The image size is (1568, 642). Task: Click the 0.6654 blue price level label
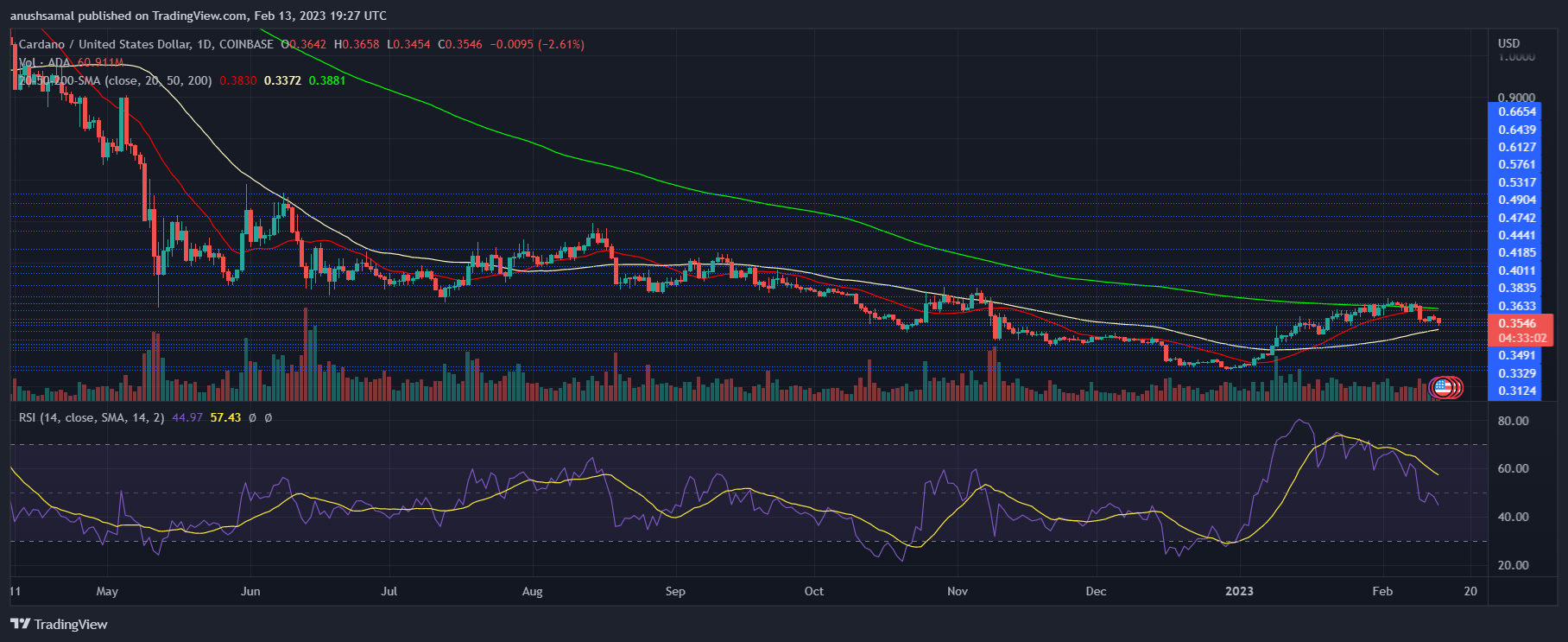1516,111
